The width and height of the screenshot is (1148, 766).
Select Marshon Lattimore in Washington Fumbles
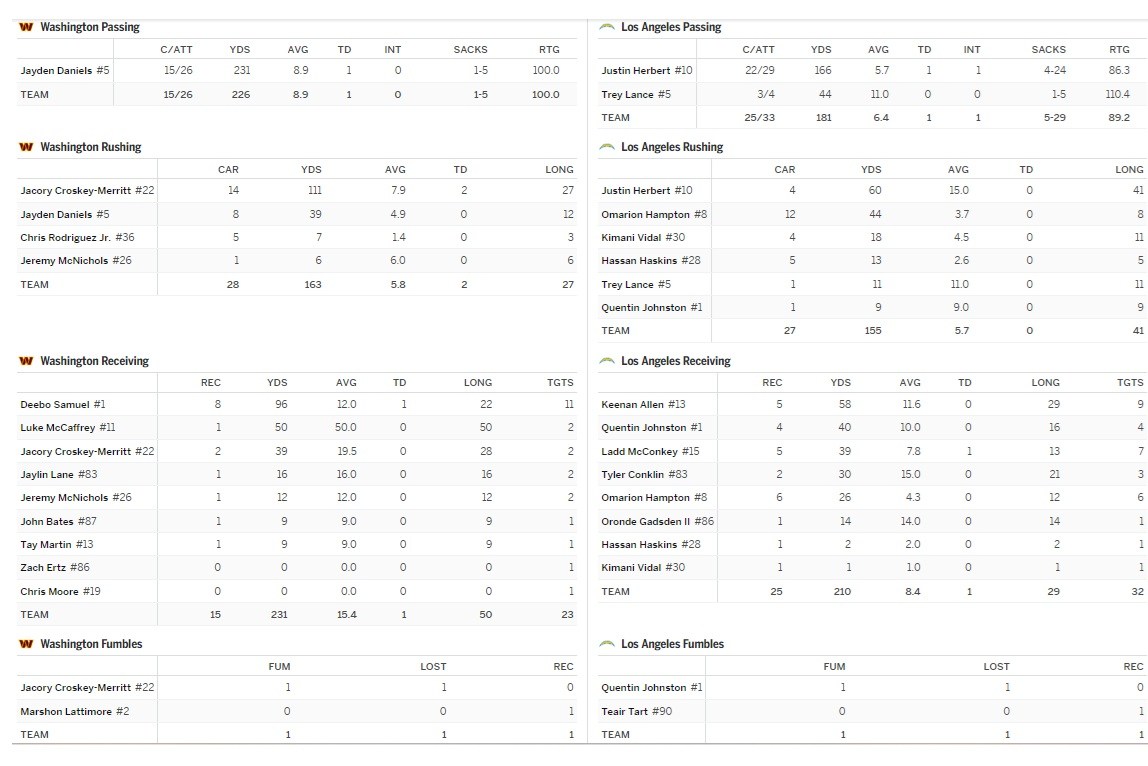(66, 712)
